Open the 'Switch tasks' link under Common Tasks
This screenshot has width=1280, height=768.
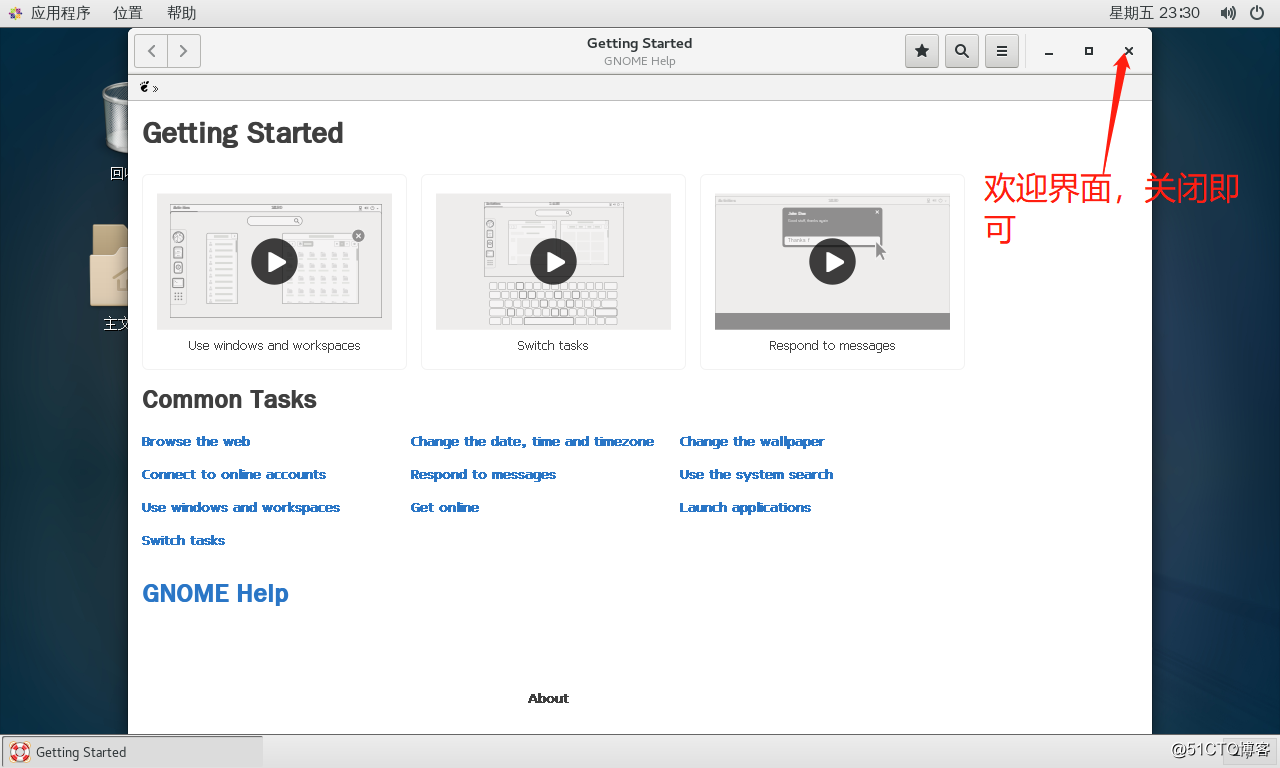click(183, 540)
